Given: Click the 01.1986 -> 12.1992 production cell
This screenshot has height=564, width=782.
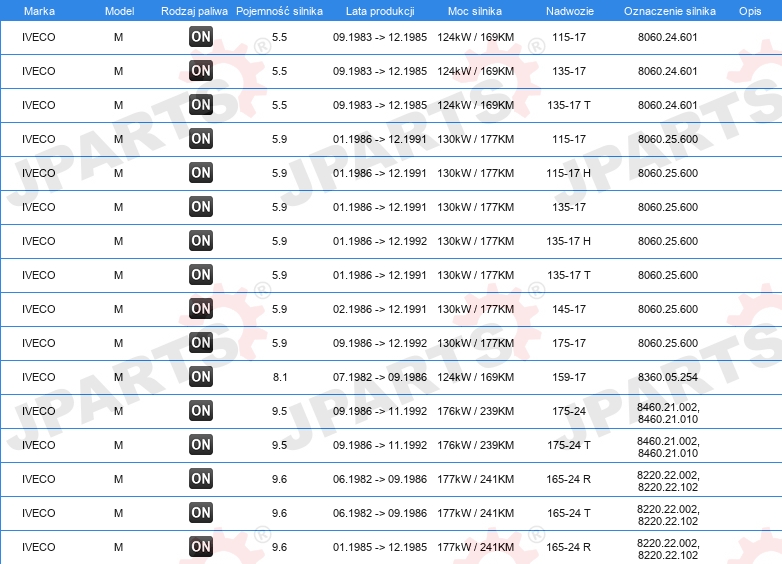Looking at the screenshot, I should (x=380, y=241).
